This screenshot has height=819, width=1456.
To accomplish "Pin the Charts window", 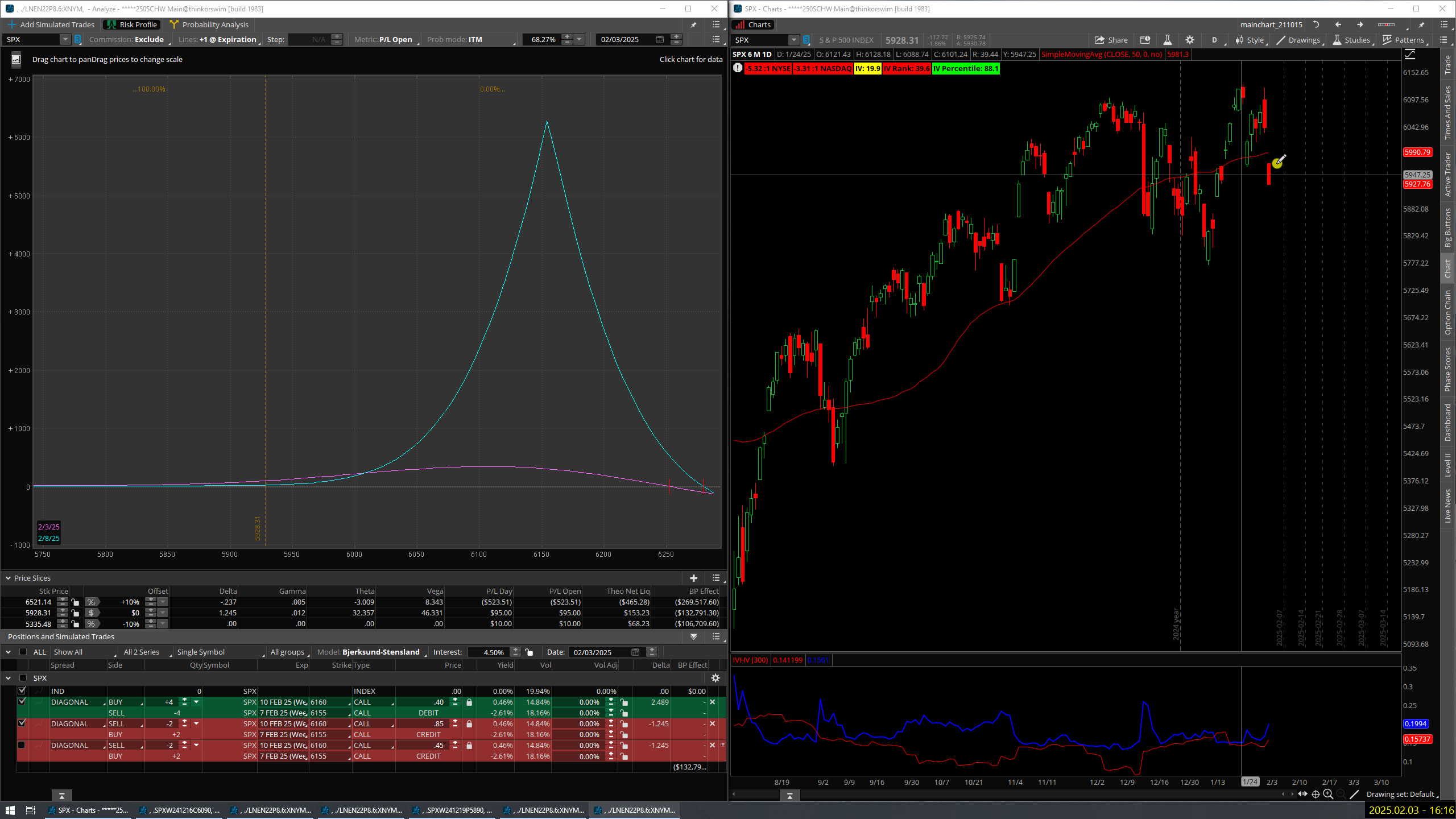I will pos(1421,24).
